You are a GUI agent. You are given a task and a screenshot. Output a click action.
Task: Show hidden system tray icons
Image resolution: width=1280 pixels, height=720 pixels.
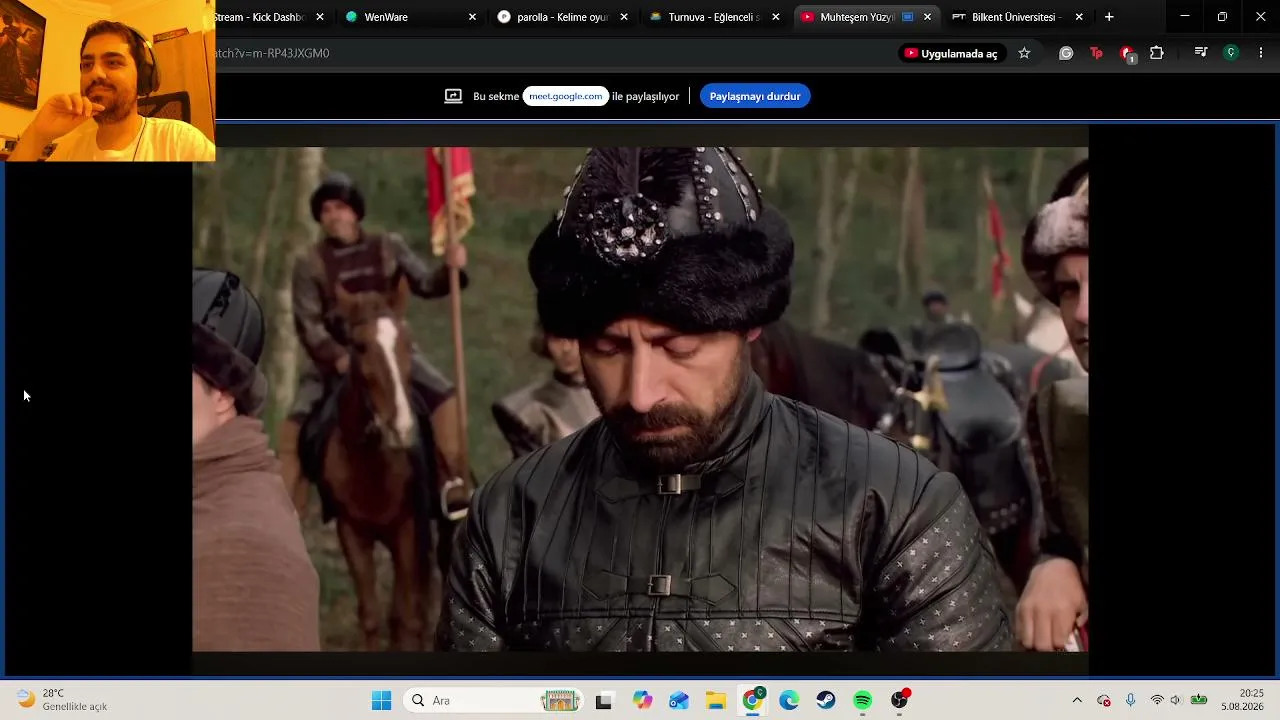[1077, 700]
